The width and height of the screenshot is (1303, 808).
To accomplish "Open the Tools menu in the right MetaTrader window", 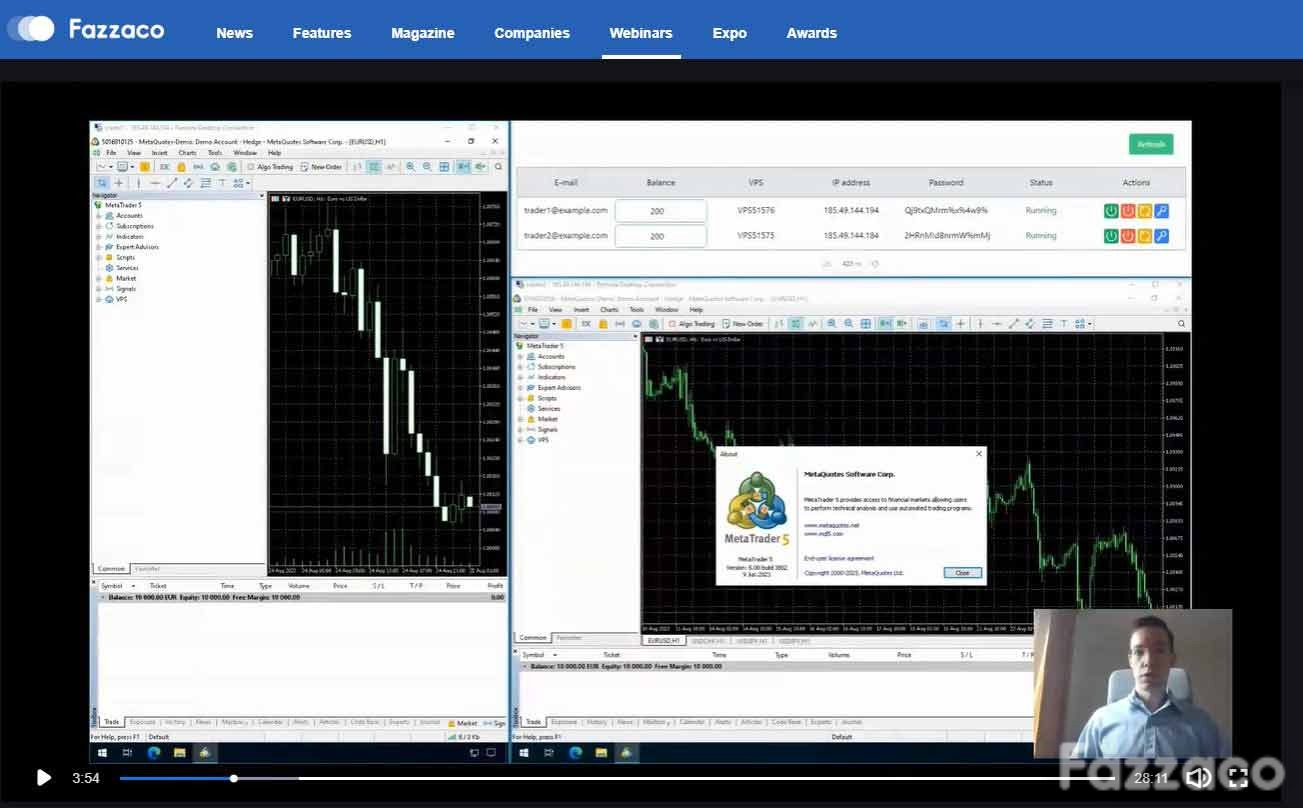I will tap(636, 310).
